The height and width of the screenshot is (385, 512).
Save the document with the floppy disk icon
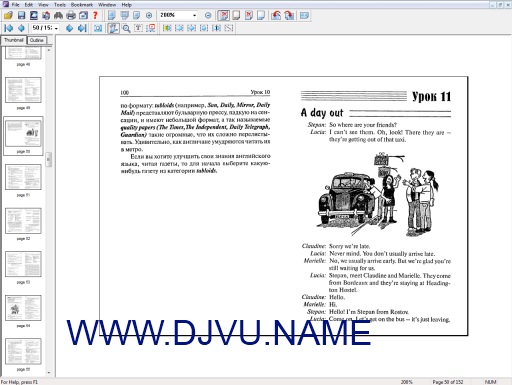(21, 15)
